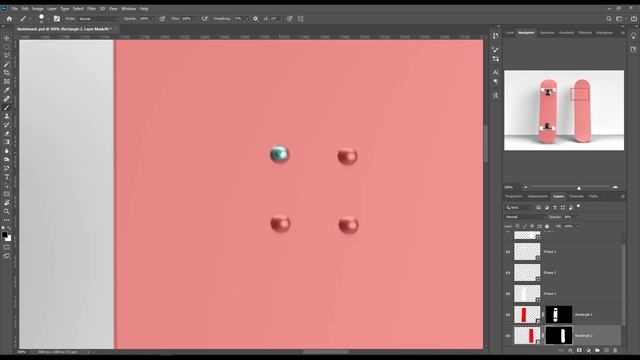The height and width of the screenshot is (360, 640).
Task: Open the brush settings panel toggle
Action: click(x=57, y=19)
